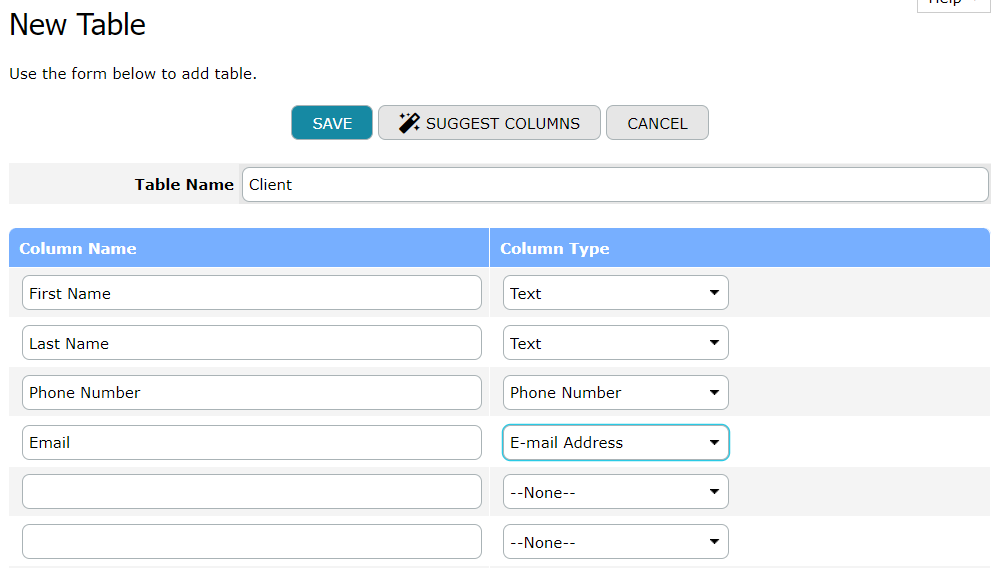This screenshot has width=998, height=568.
Task: Click the CANCEL button
Action: pos(657,123)
